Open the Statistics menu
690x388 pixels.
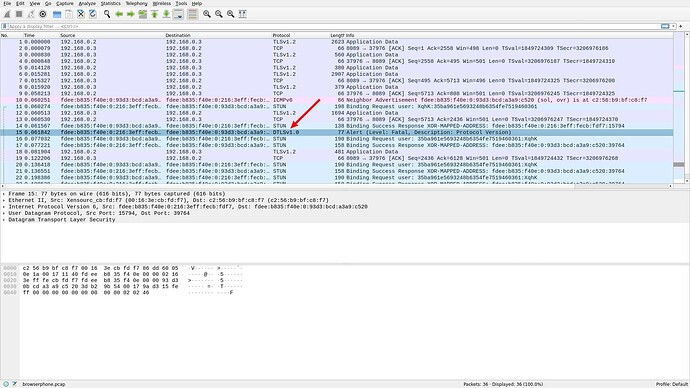pyautogui.click(x=110, y=4)
